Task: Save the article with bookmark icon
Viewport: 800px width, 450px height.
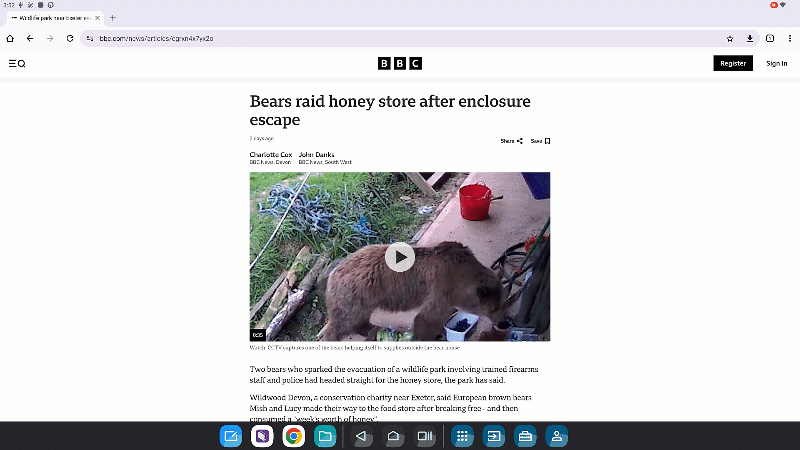Action: (x=541, y=141)
